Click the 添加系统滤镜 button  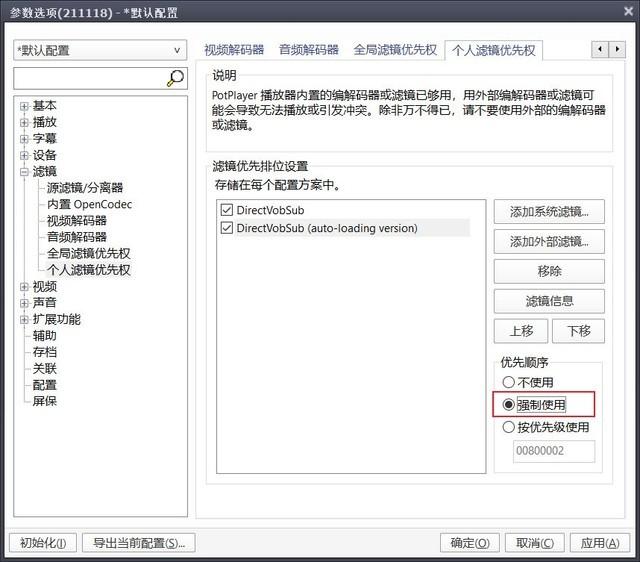tap(549, 211)
